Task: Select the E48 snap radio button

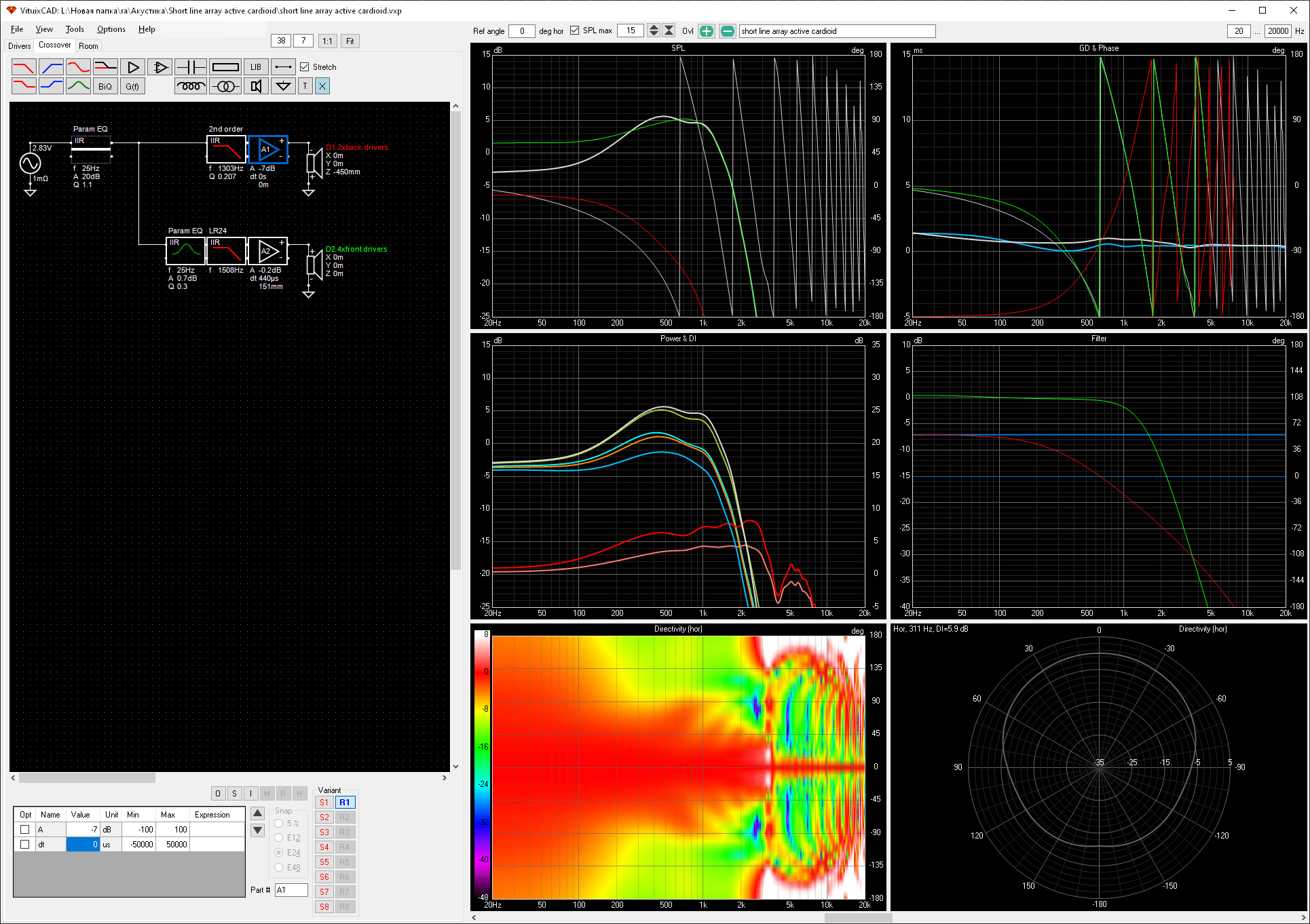Action: [x=279, y=868]
